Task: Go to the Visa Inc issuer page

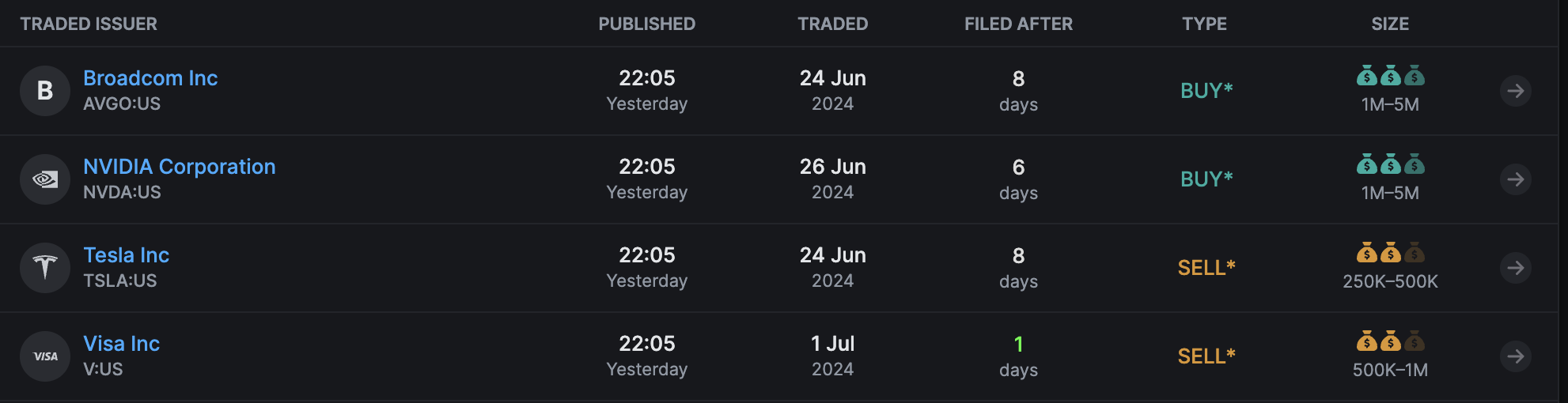Action: pos(122,344)
